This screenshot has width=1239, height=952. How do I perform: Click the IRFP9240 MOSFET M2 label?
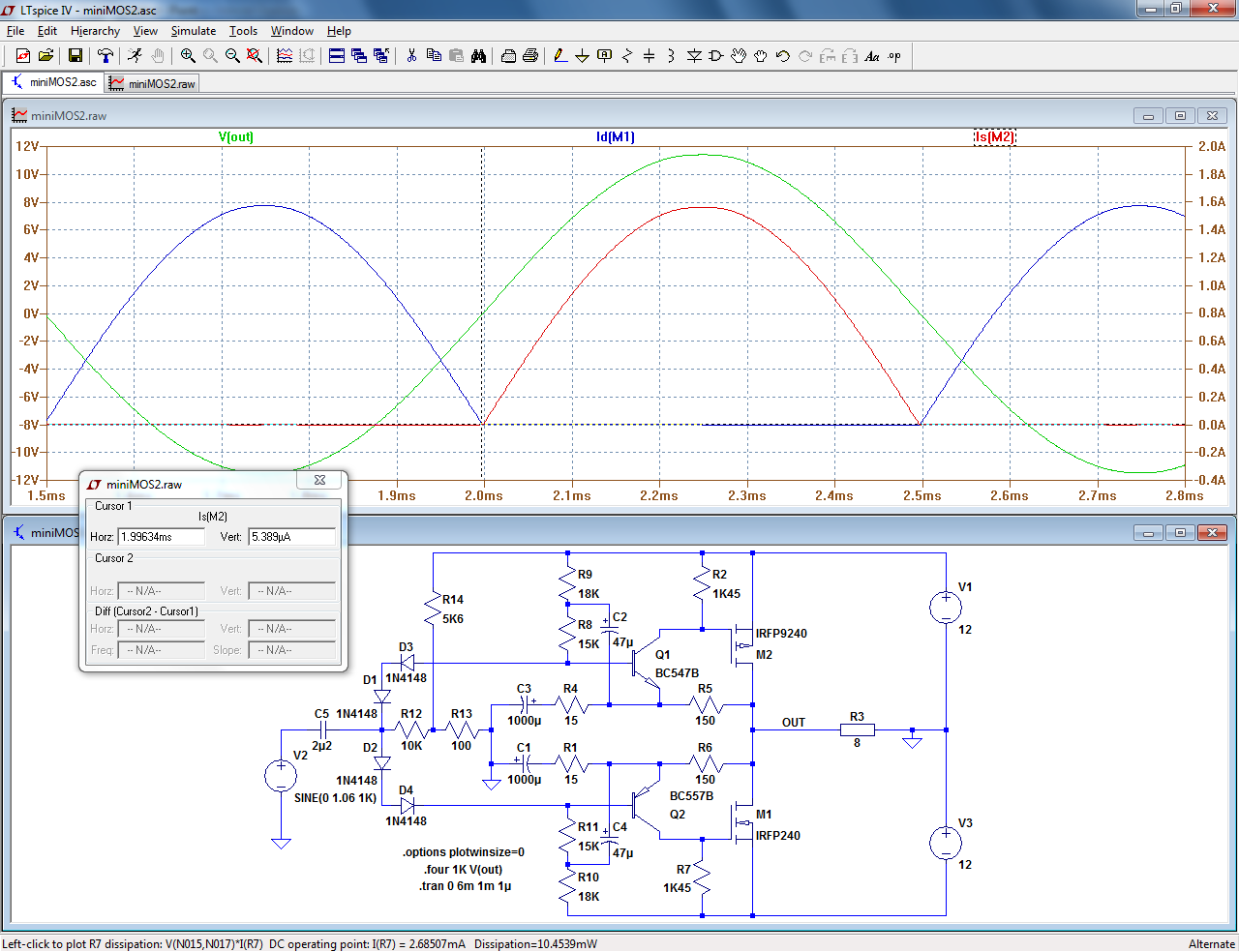coord(781,634)
